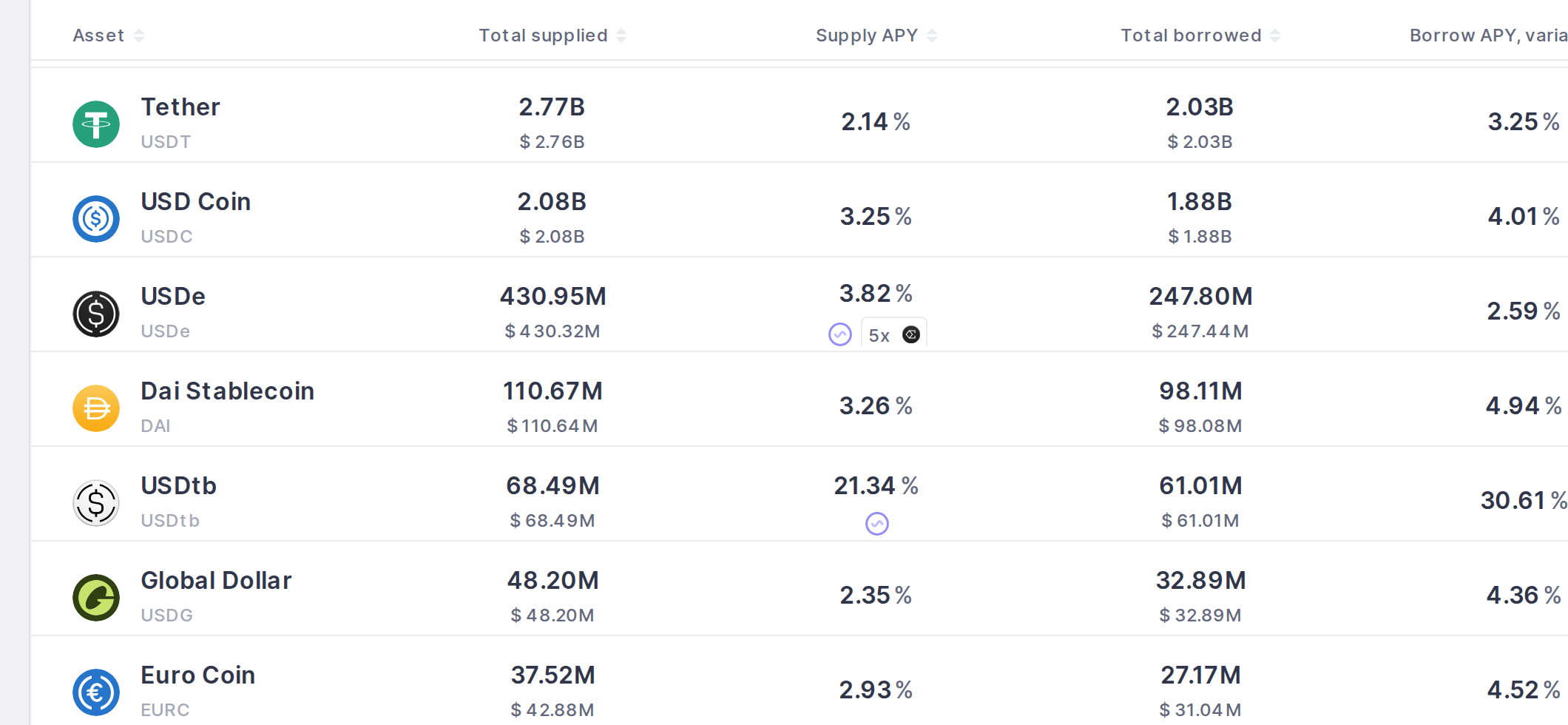Click the incentives icon under USDe supply APY

tap(840, 334)
